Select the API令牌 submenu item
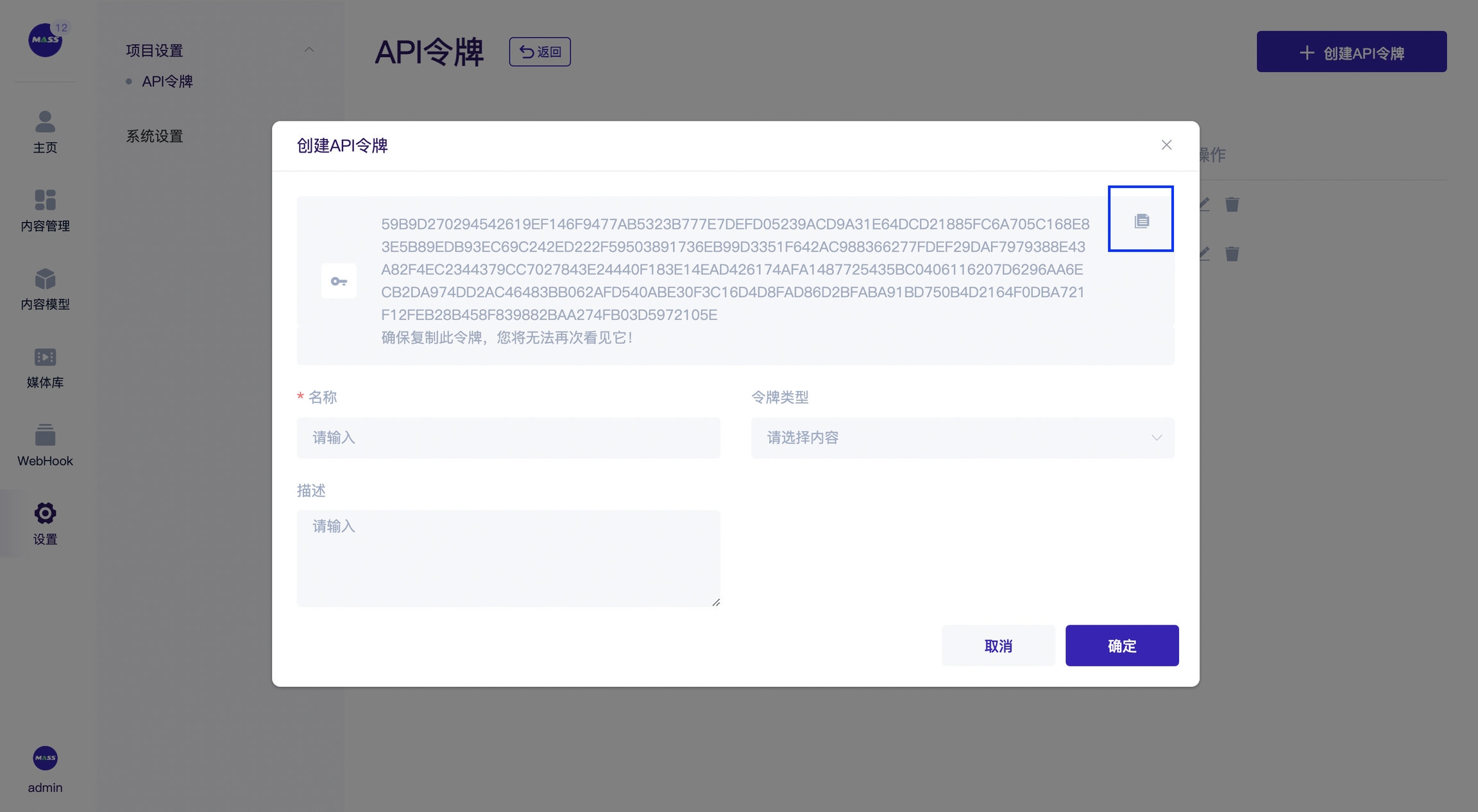This screenshot has height=812, width=1478. pyautogui.click(x=167, y=81)
